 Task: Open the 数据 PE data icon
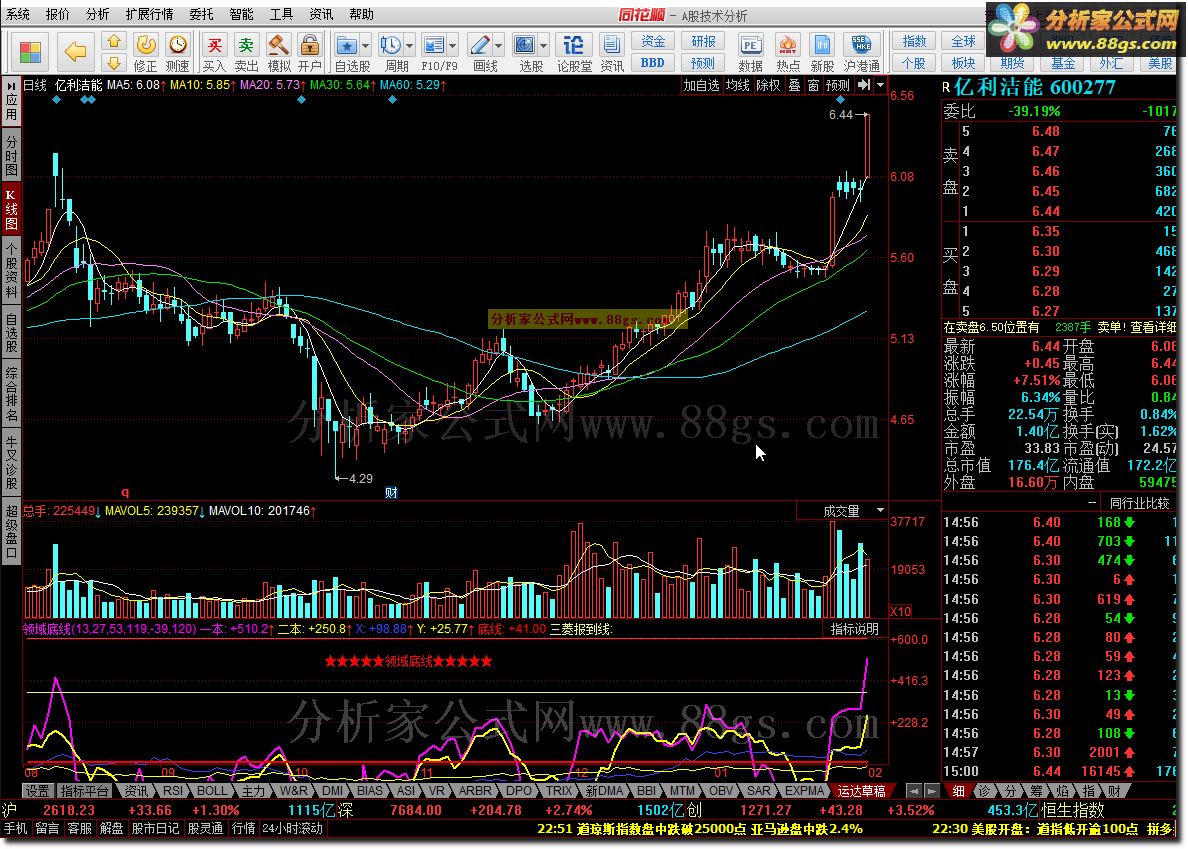coord(750,52)
